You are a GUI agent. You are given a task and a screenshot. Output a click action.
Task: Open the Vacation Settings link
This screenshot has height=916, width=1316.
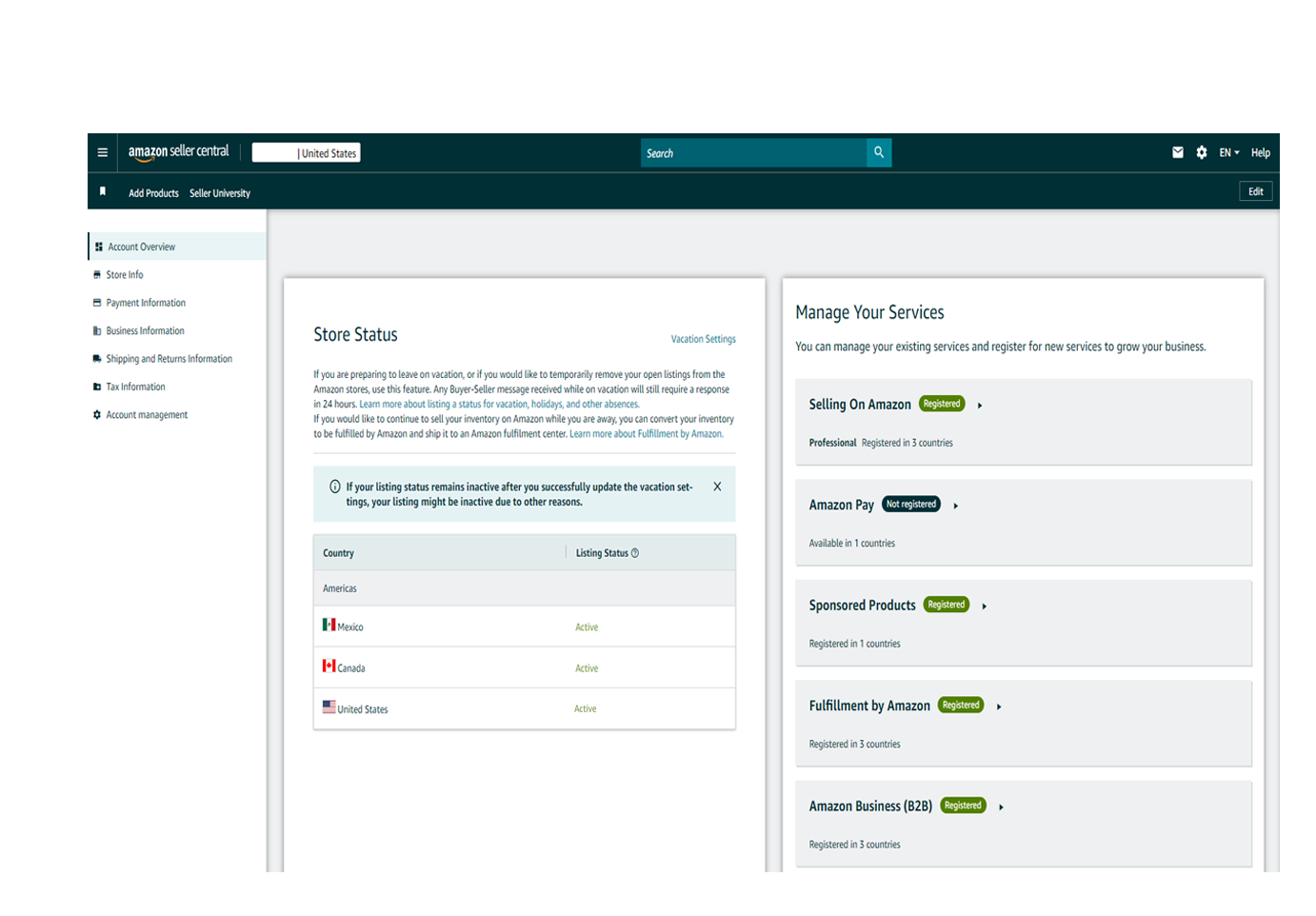click(x=703, y=339)
